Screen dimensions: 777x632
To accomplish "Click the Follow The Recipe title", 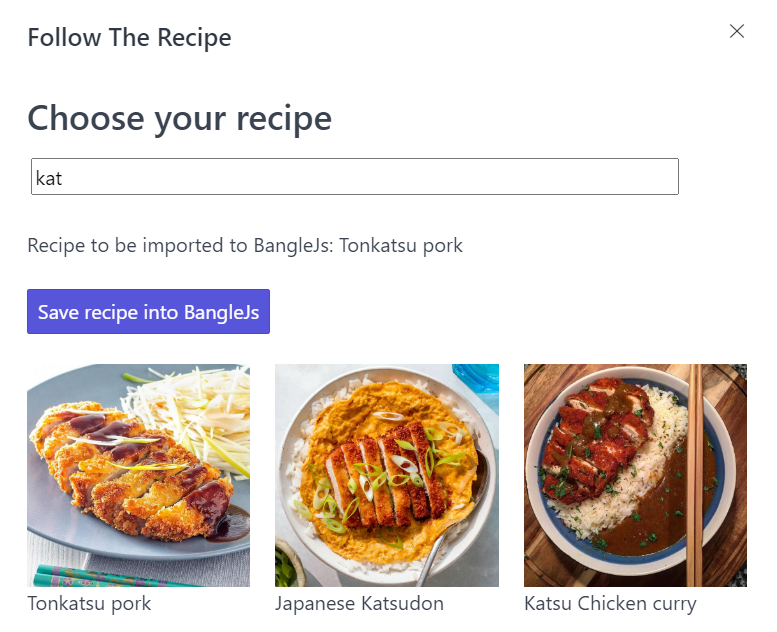I will coord(129,38).
